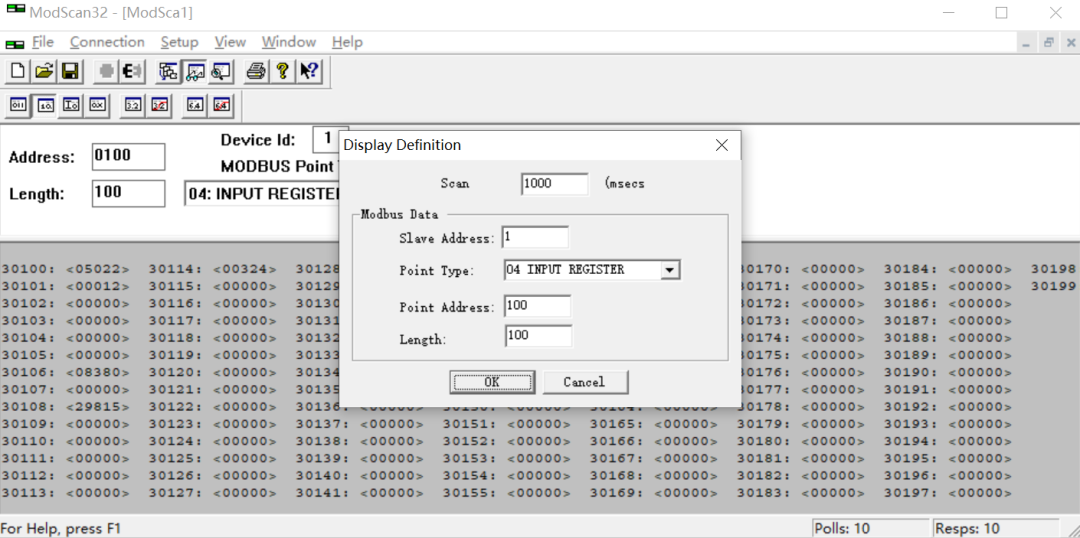The height and width of the screenshot is (538, 1080).
Task: Open the Setup menu
Action: [179, 42]
